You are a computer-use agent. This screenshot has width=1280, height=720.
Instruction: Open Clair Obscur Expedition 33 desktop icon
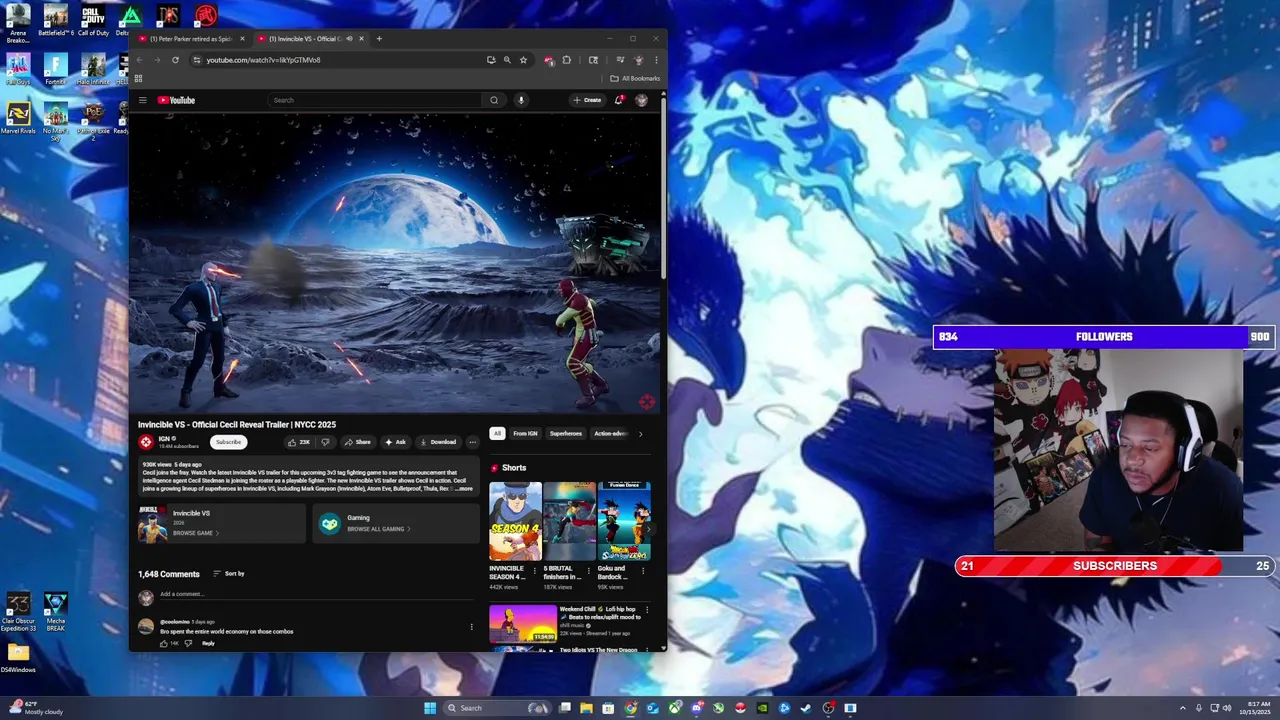point(18,612)
